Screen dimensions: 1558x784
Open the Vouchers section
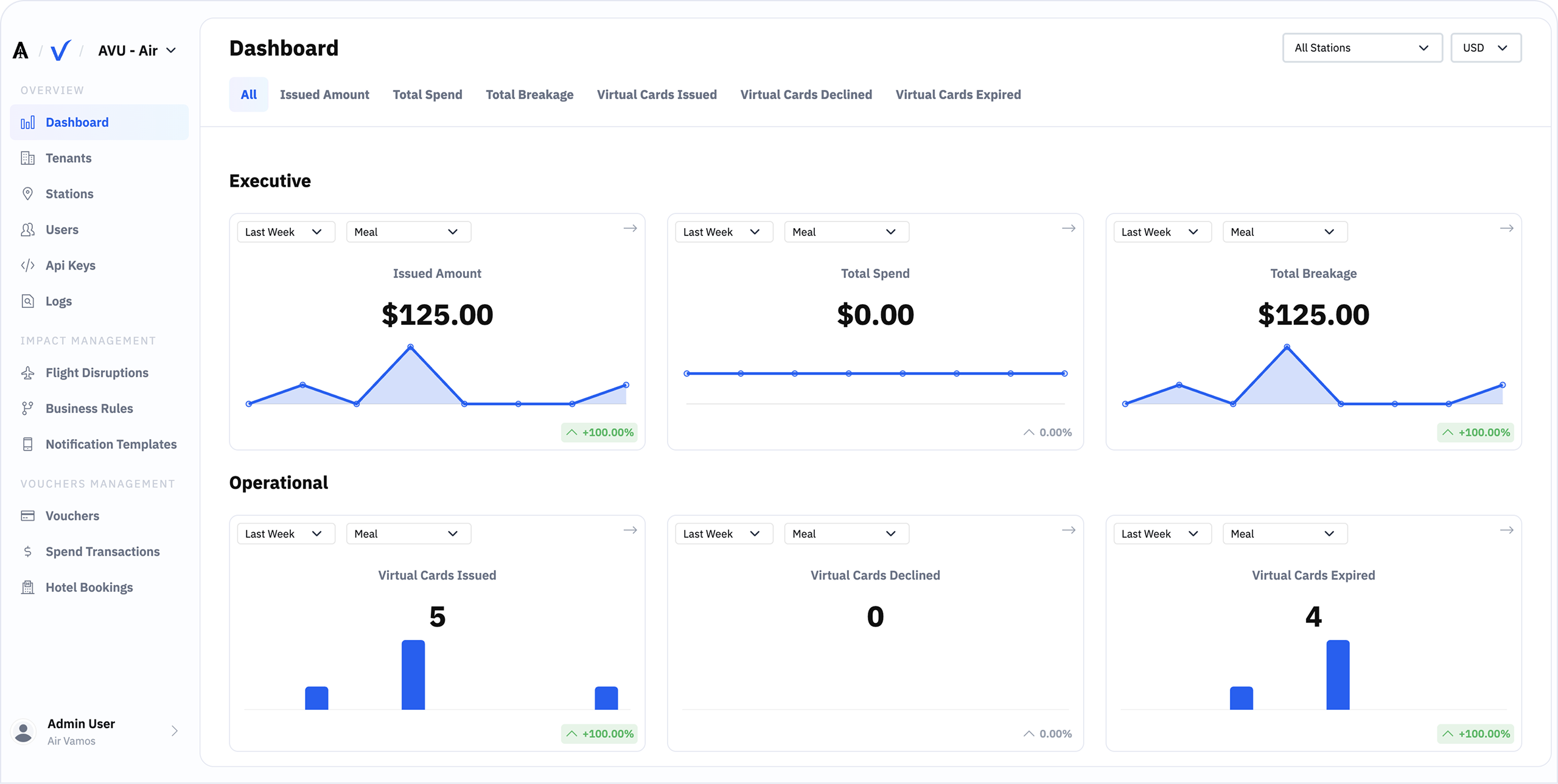72,515
